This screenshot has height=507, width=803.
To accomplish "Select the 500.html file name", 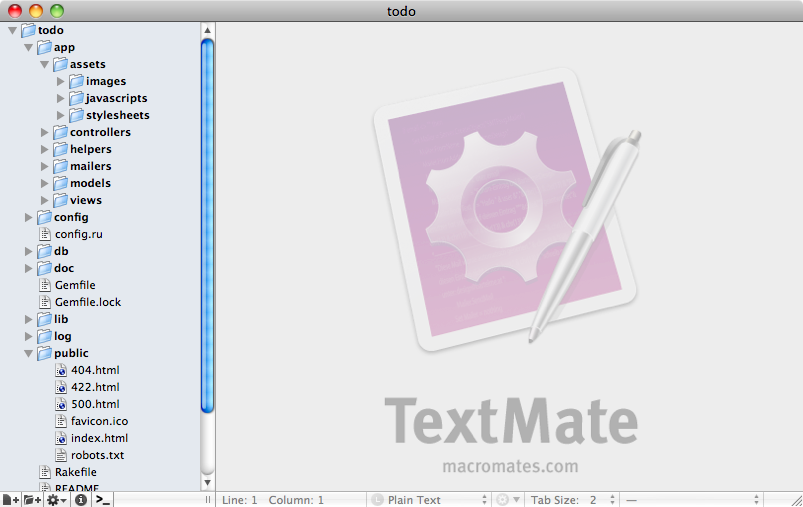I will [95, 404].
